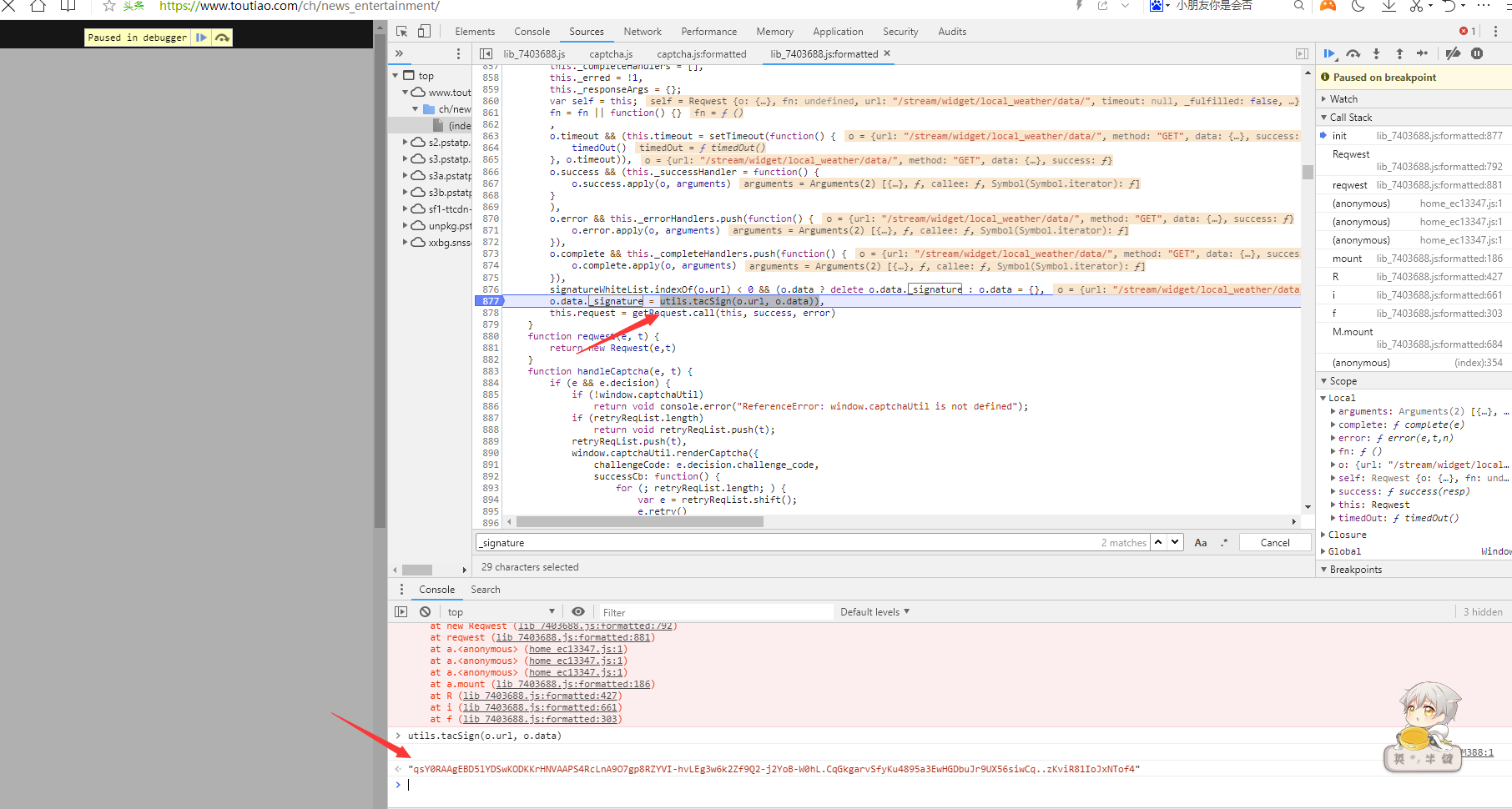Viewport: 1512px width, 809px height.
Task: Go to previous search match arrow
Action: point(1158,542)
